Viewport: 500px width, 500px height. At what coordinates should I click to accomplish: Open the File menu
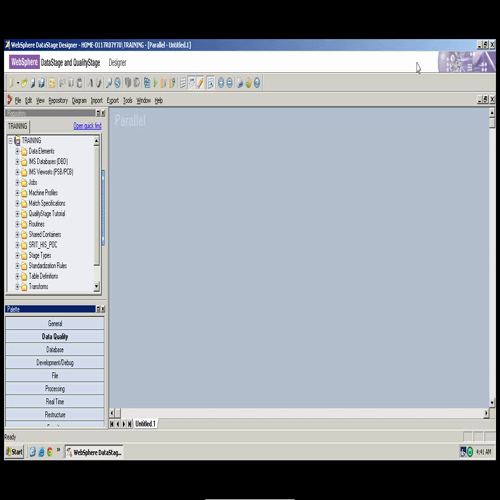[18, 100]
